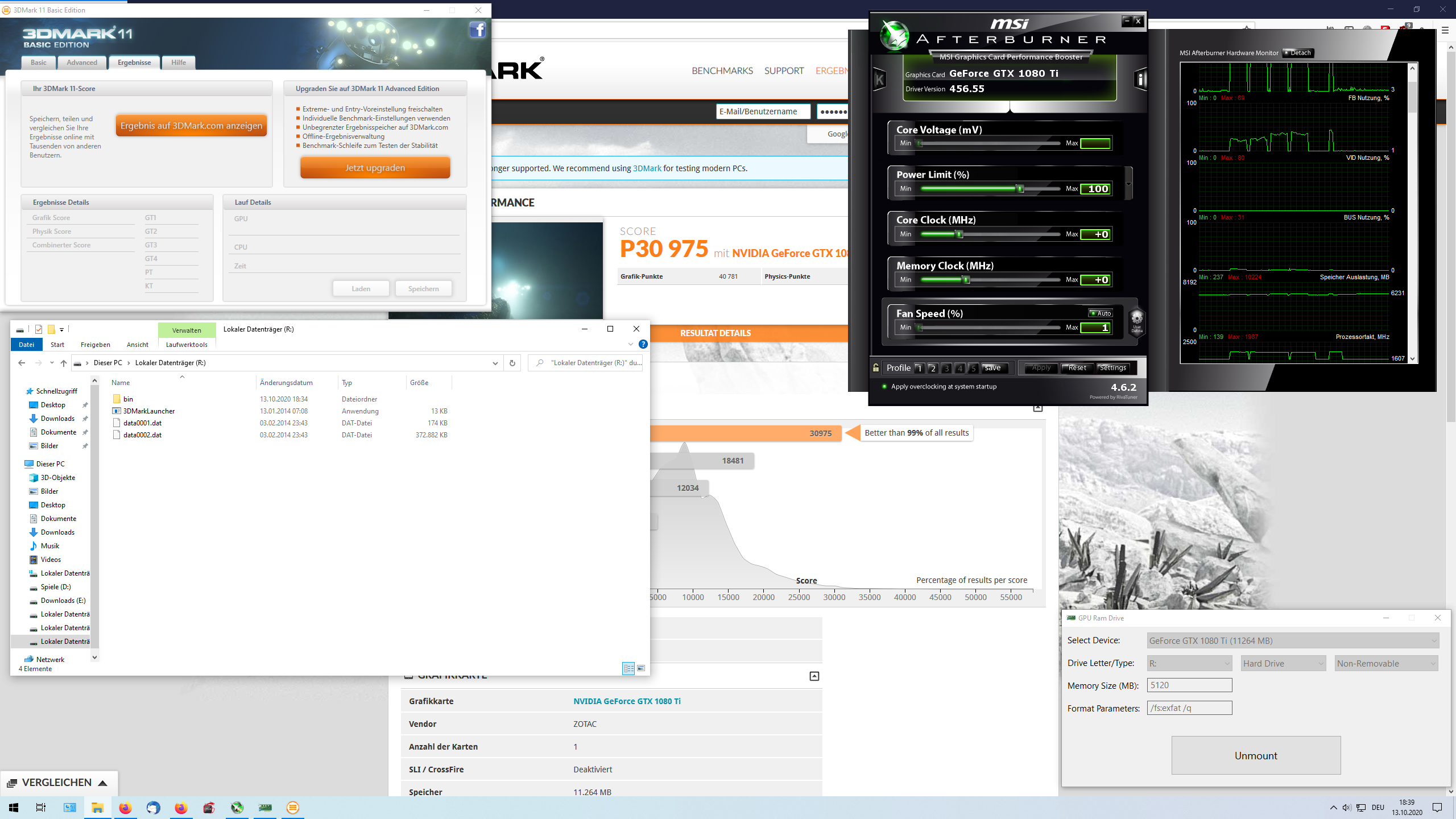This screenshot has width=1456, height=819.
Task: Toggle the fan speed Auto button
Action: click(1101, 313)
